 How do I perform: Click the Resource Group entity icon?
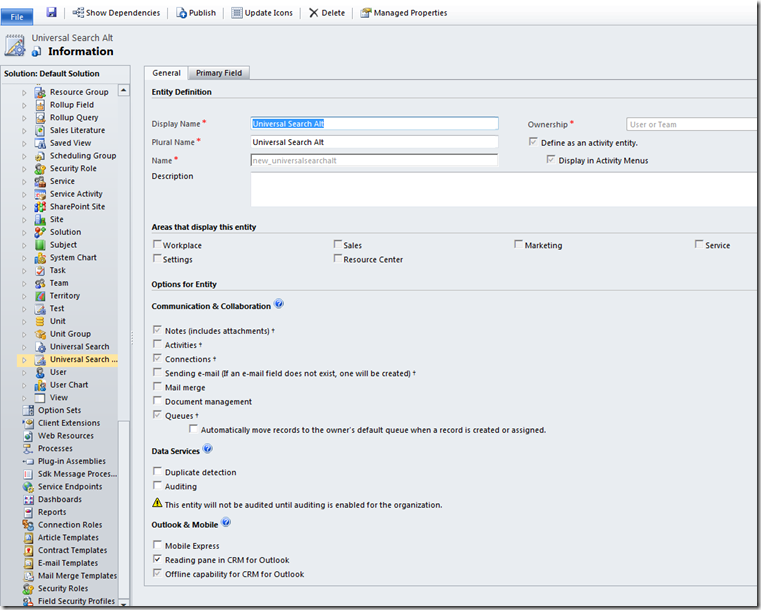pos(40,92)
